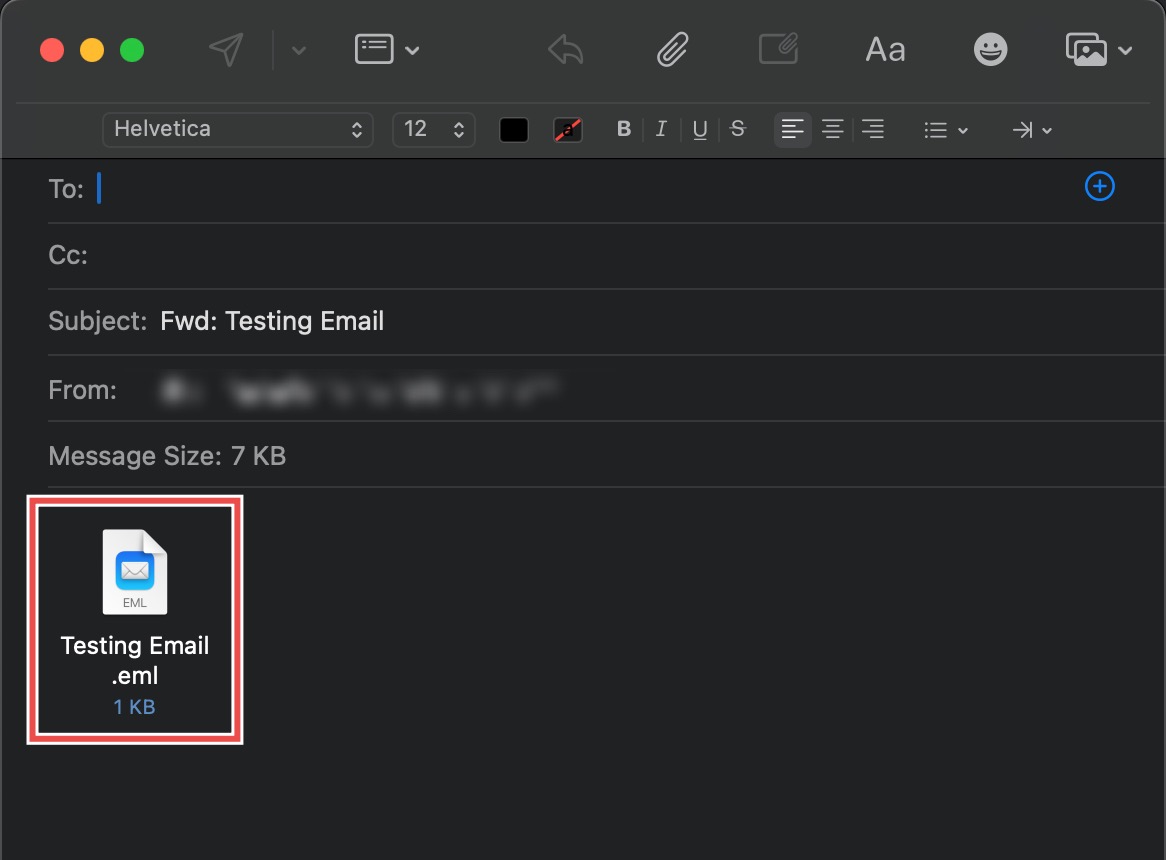Click the Reply arrow icon

tap(566, 49)
